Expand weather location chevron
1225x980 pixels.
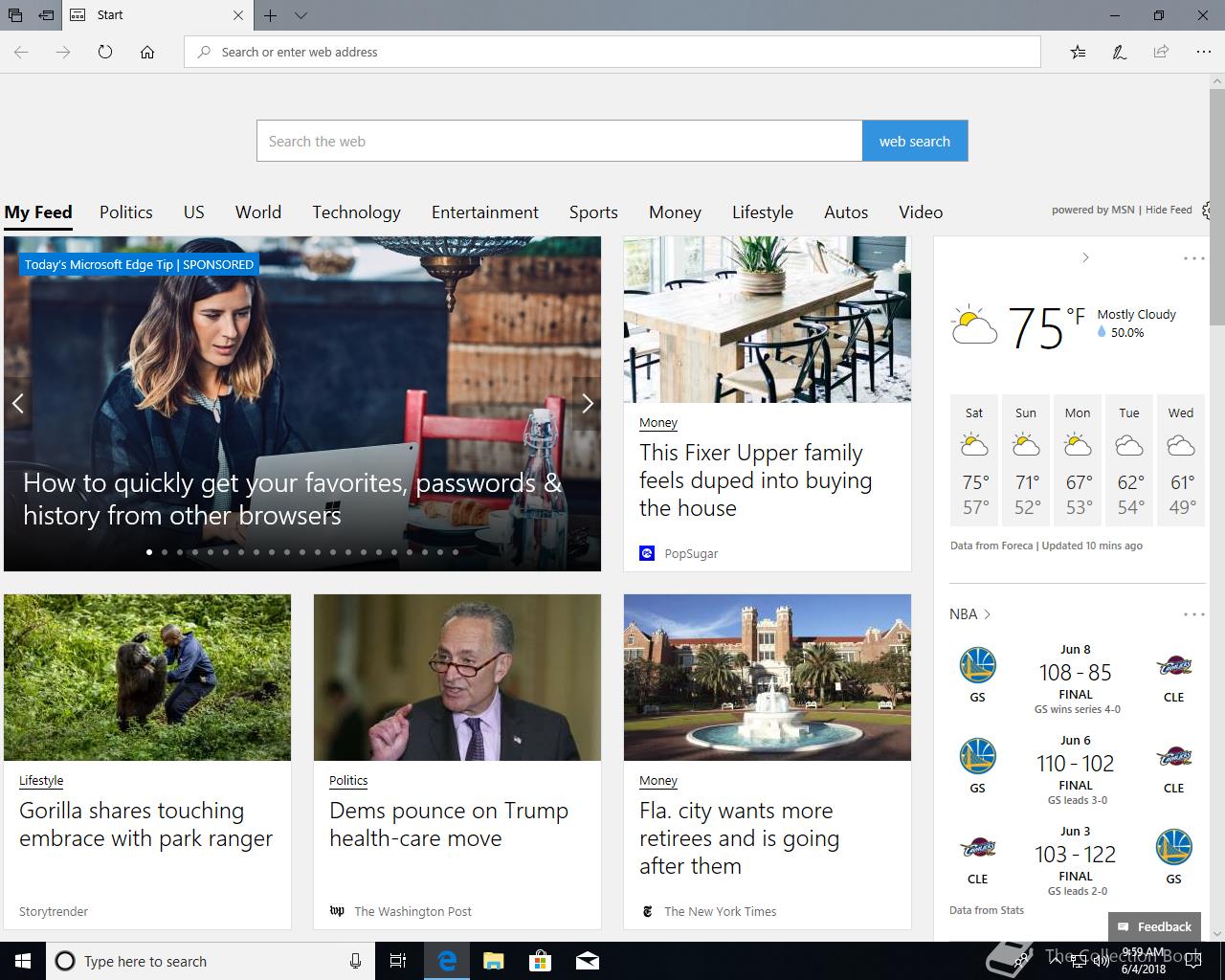1085,257
